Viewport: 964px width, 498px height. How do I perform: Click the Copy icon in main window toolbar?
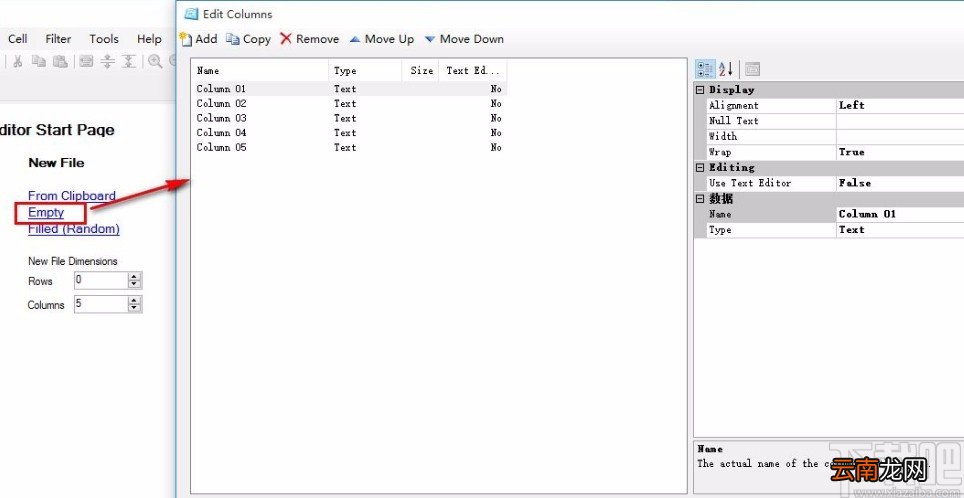(39, 61)
